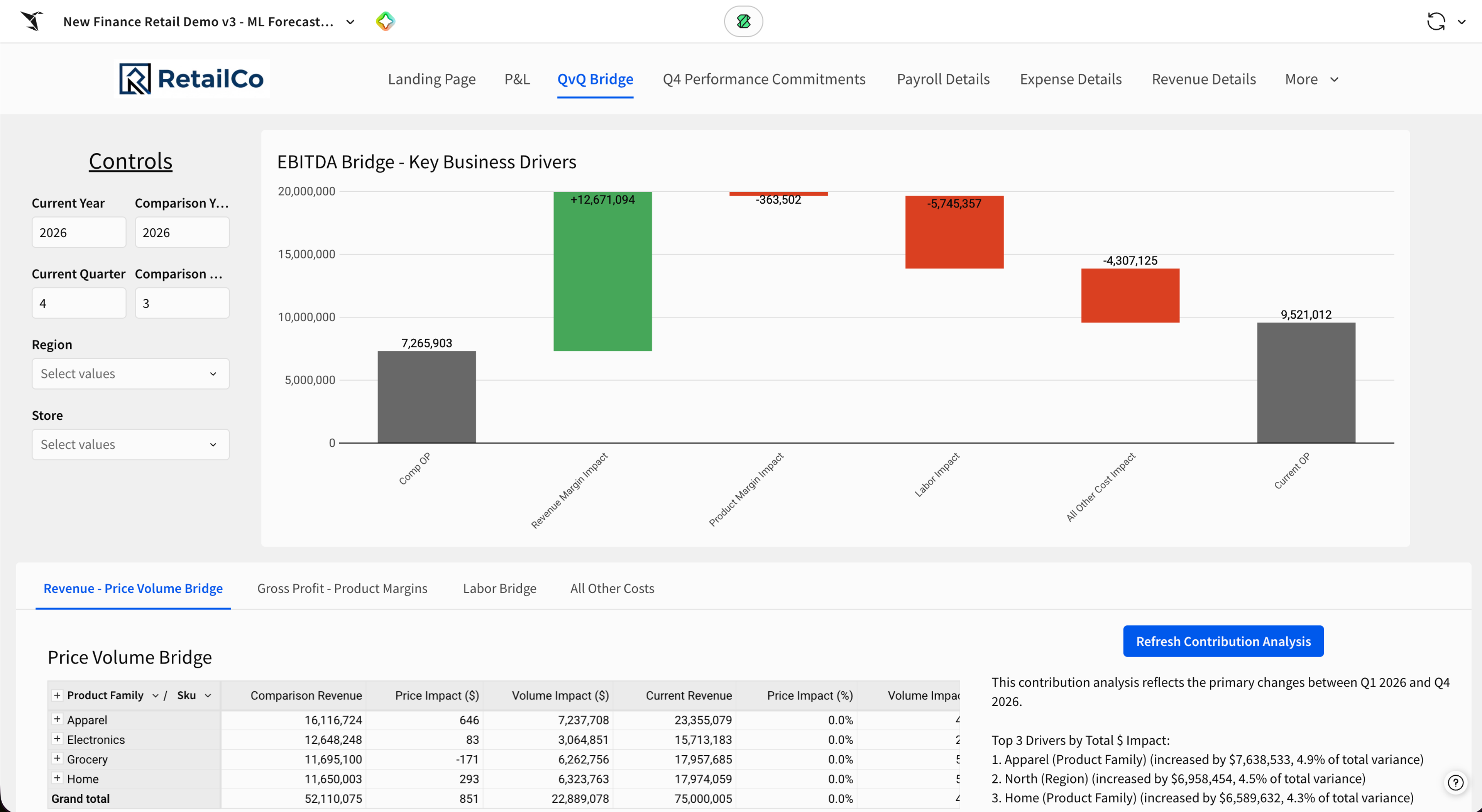Click the colorful diamond badge icon

coord(385,21)
